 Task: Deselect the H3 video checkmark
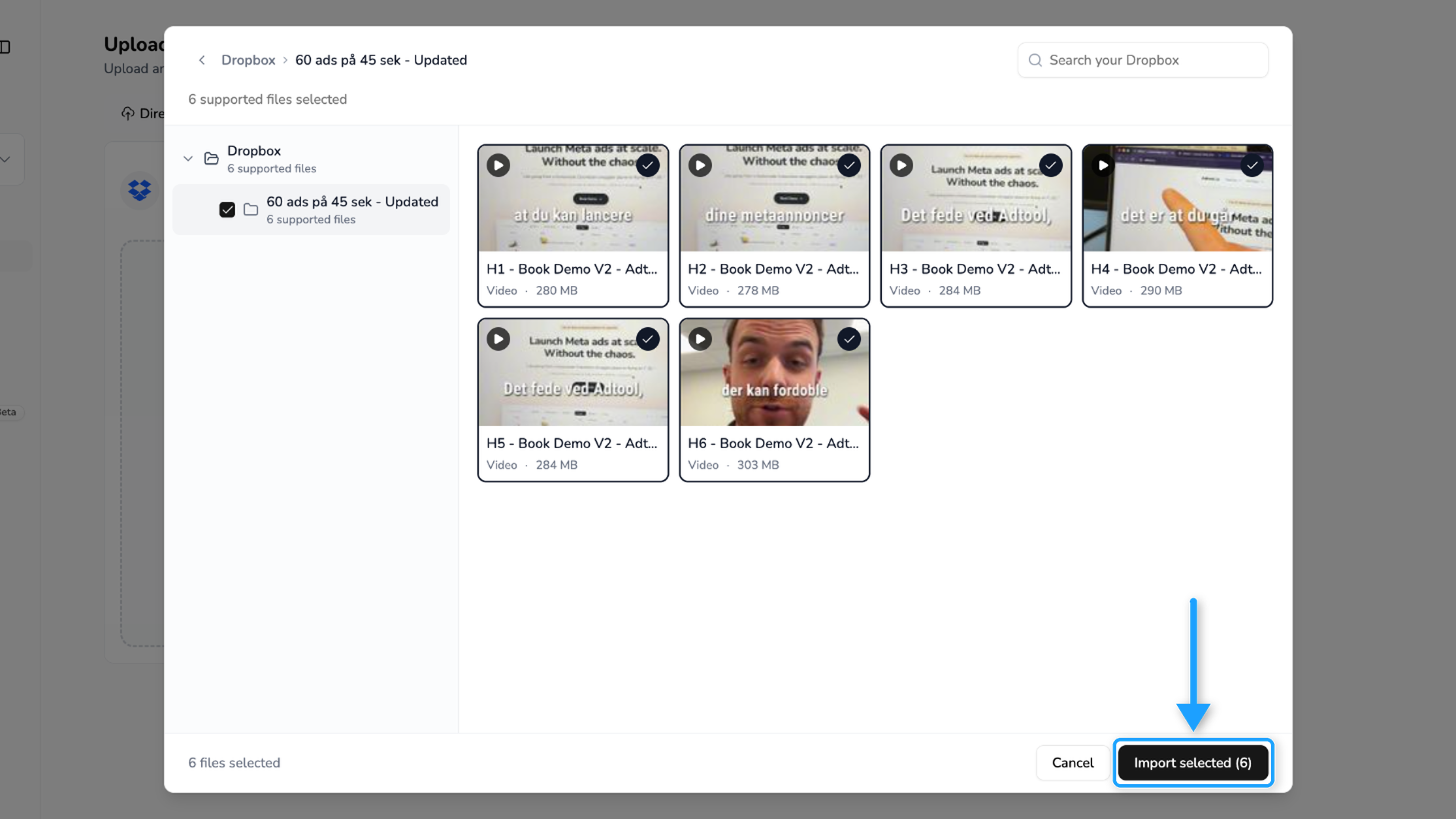(x=1051, y=165)
